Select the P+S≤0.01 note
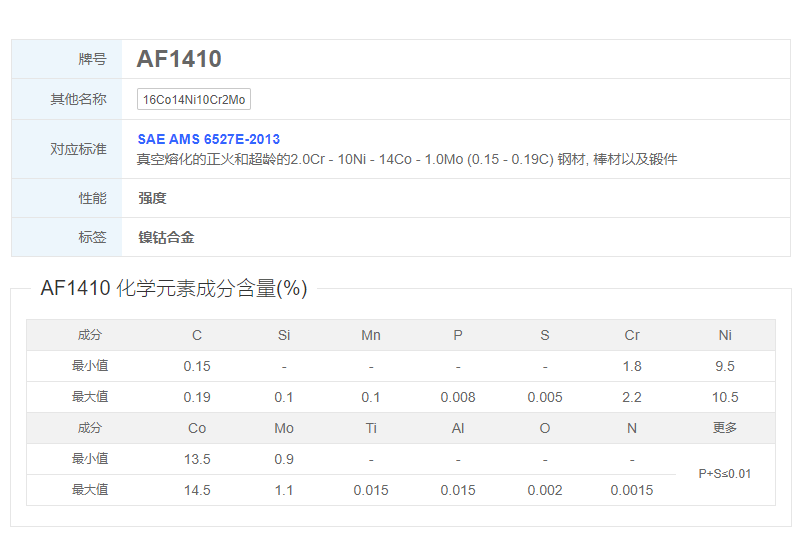Screen dimensions: 800x545 click(x=725, y=474)
